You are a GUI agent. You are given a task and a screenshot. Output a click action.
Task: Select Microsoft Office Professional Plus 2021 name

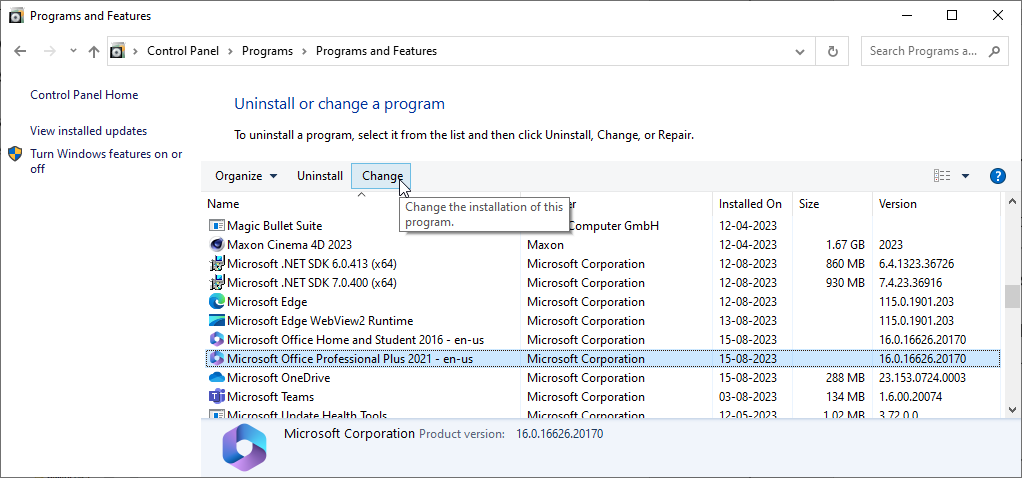(x=350, y=359)
